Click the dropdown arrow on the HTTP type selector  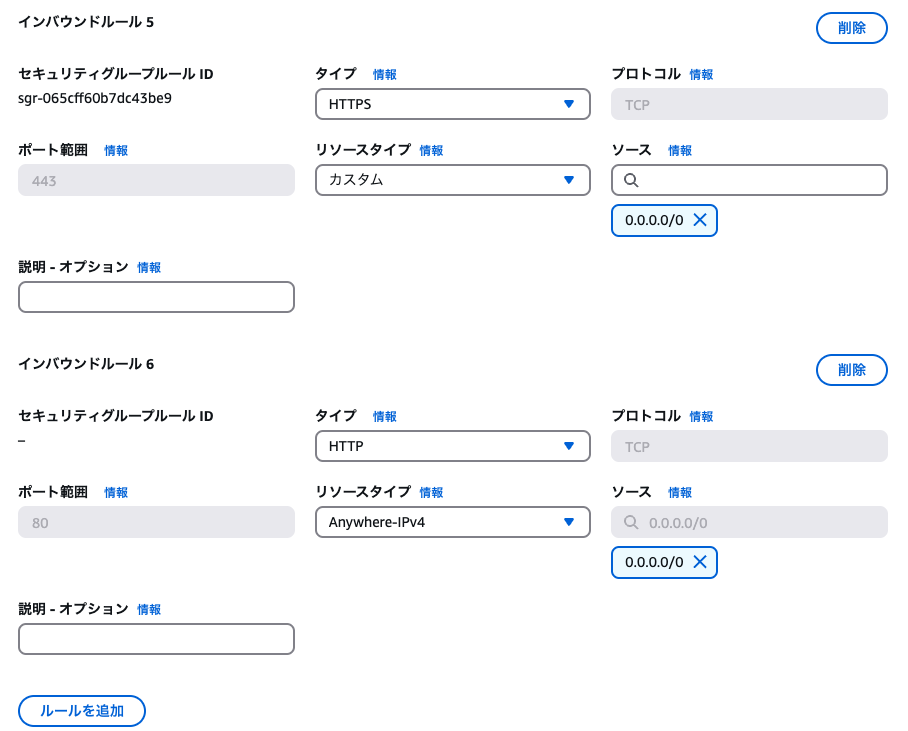pyautogui.click(x=570, y=446)
